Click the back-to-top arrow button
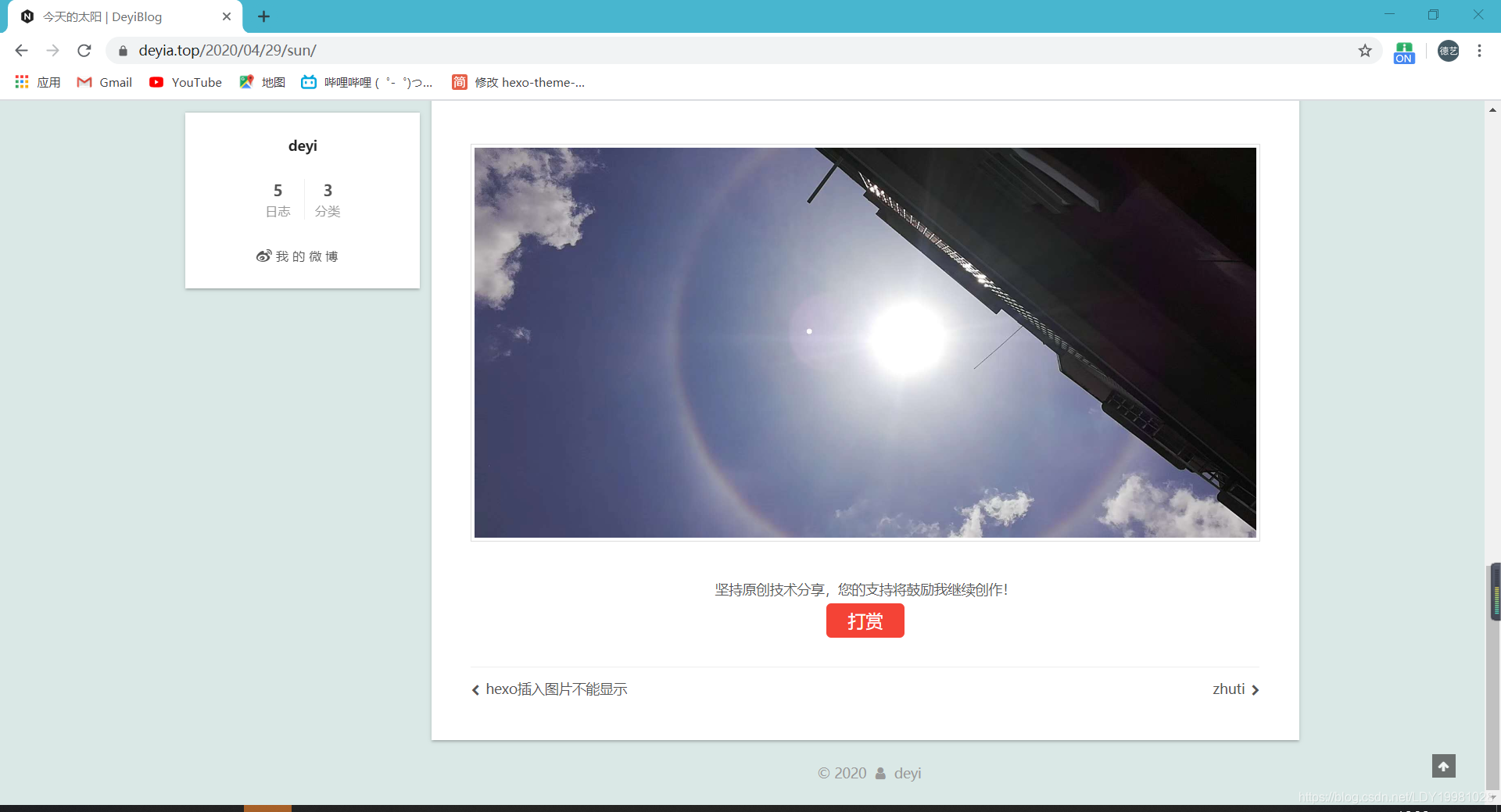The width and height of the screenshot is (1501, 812). click(1444, 766)
